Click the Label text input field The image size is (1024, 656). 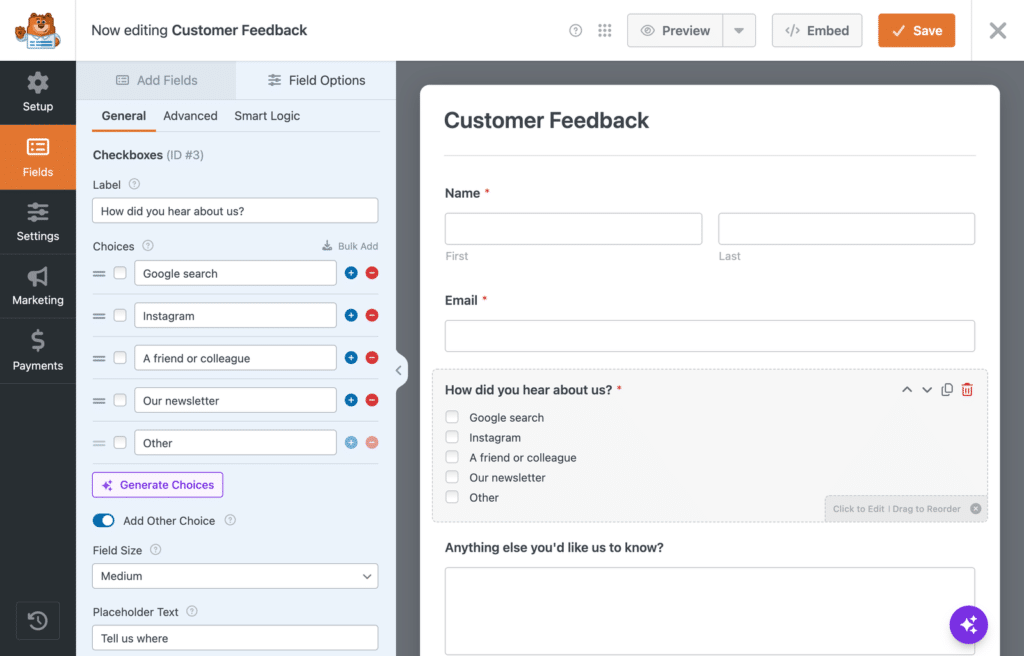235,211
